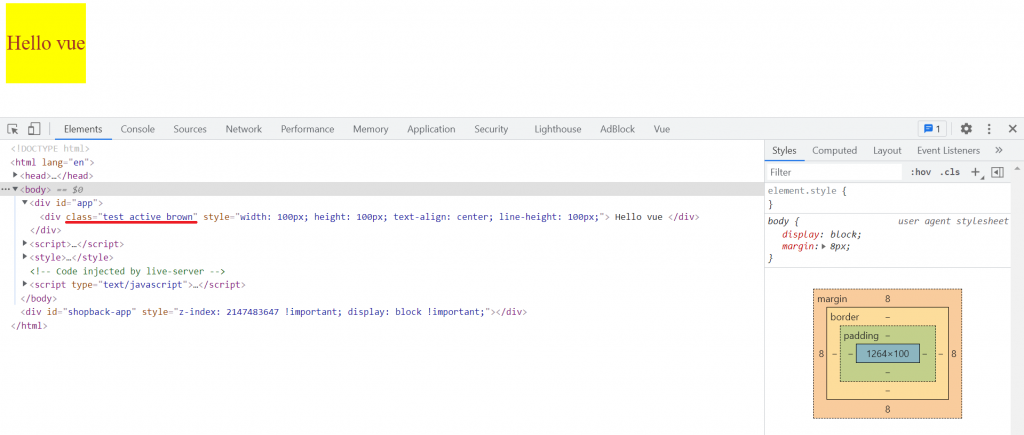Image resolution: width=1024 pixels, height=435 pixels.
Task: Open the Security tab
Action: click(491, 129)
